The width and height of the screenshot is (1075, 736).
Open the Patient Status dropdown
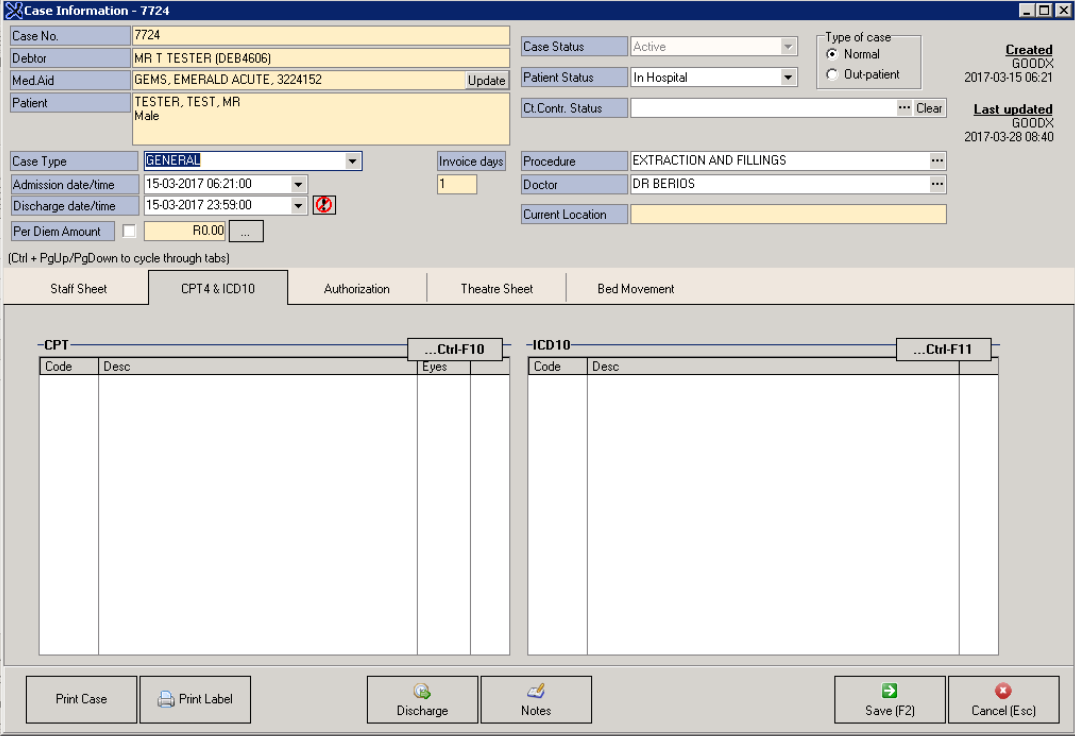(788, 76)
